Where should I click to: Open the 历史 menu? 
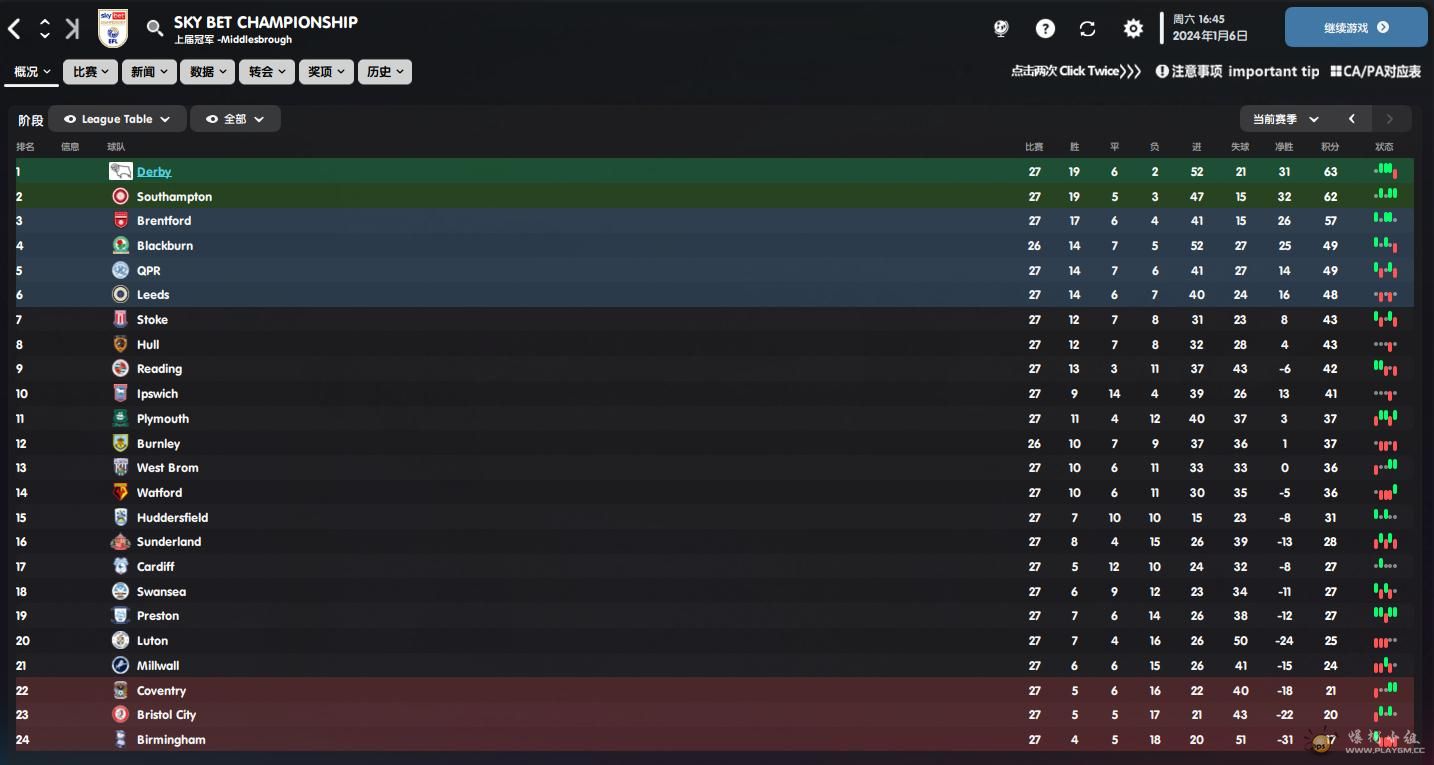(385, 72)
